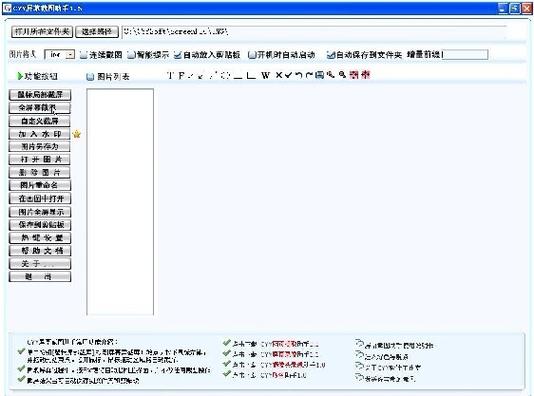Click the 在画图中打开 button

pyautogui.click(x=40, y=199)
